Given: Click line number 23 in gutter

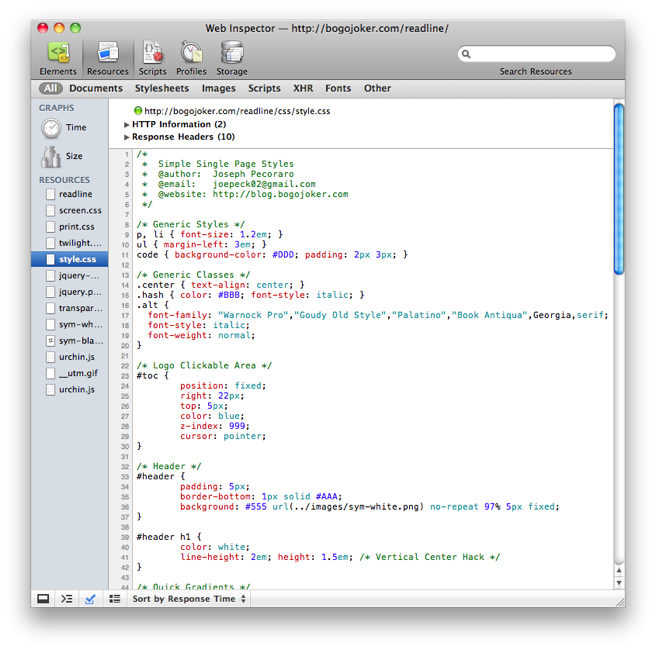Looking at the screenshot, I should click(x=125, y=376).
